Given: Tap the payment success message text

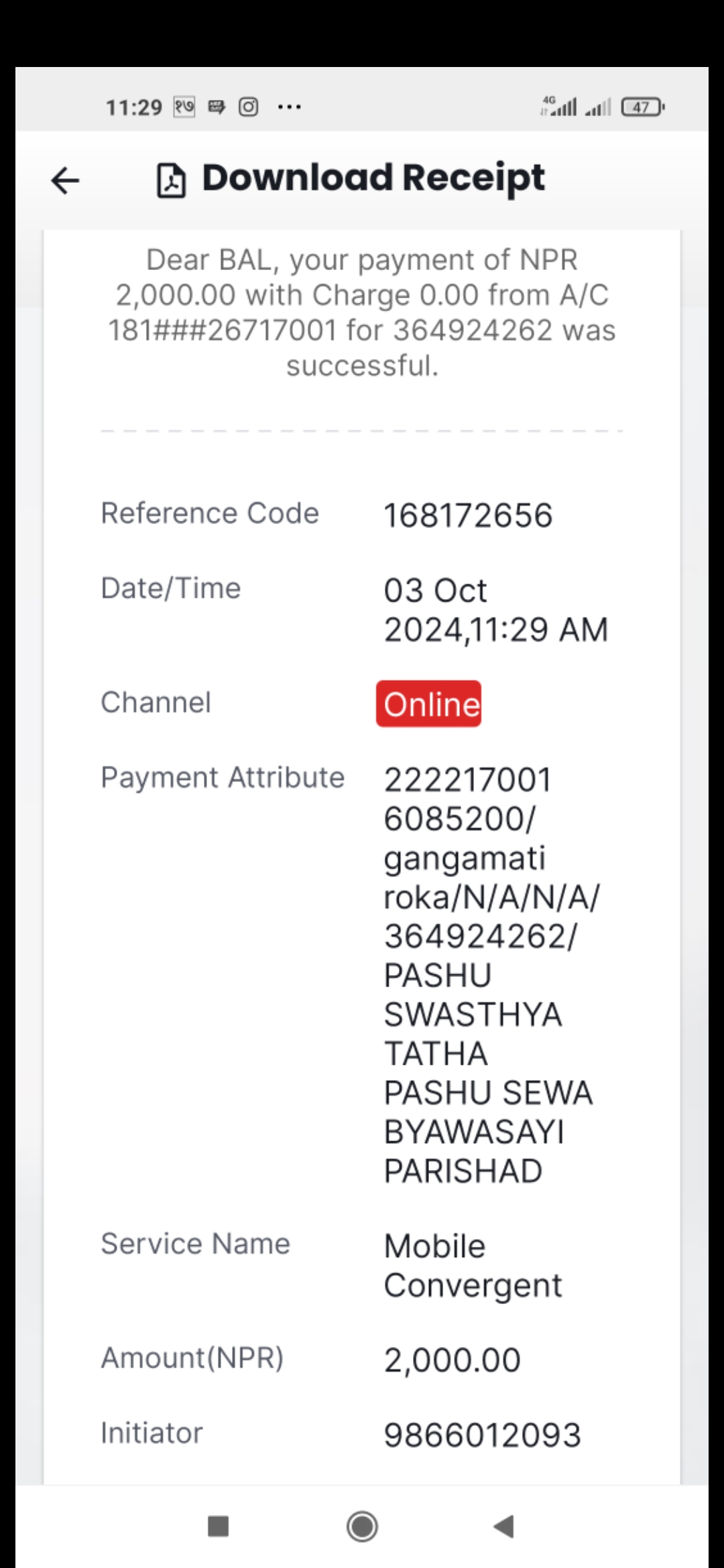Looking at the screenshot, I should click(362, 312).
